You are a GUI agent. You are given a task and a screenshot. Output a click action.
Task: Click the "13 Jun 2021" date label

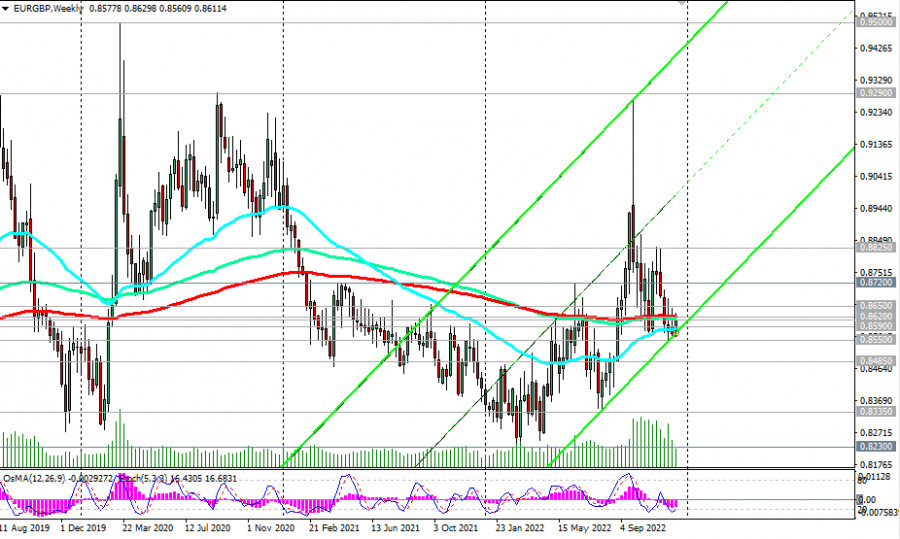pos(396,528)
